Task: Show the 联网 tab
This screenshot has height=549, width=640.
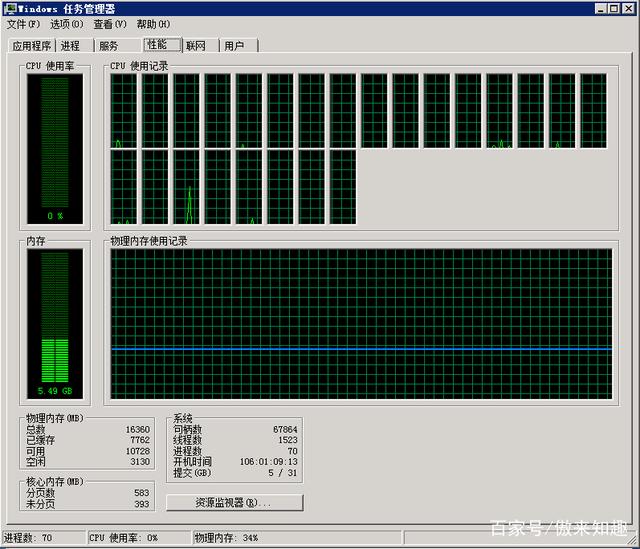Action: click(196, 46)
